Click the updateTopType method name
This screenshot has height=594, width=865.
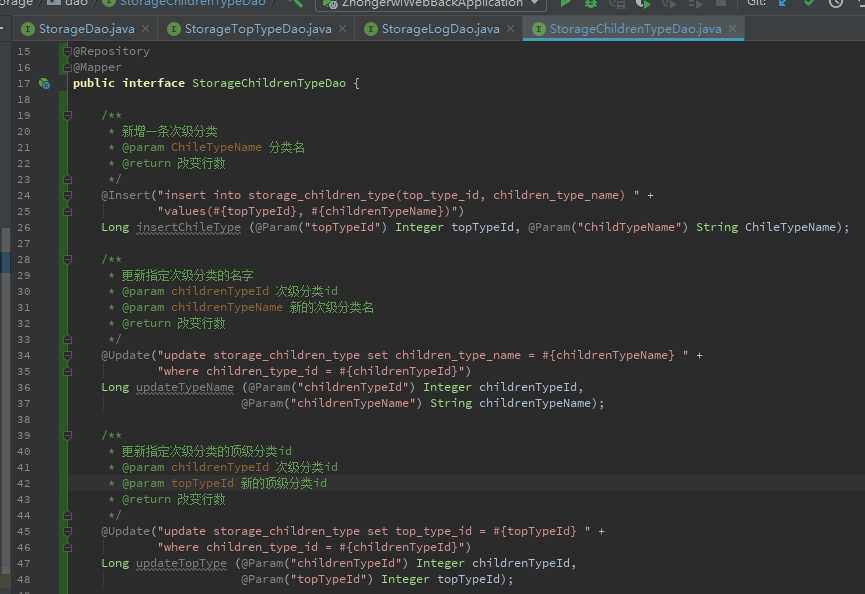(x=181, y=563)
